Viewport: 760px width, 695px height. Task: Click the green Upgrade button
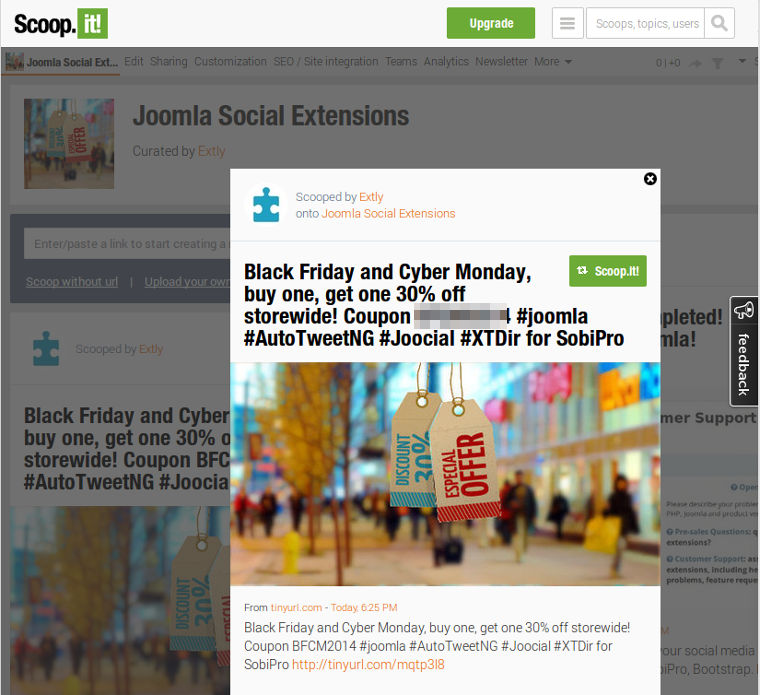click(x=491, y=23)
